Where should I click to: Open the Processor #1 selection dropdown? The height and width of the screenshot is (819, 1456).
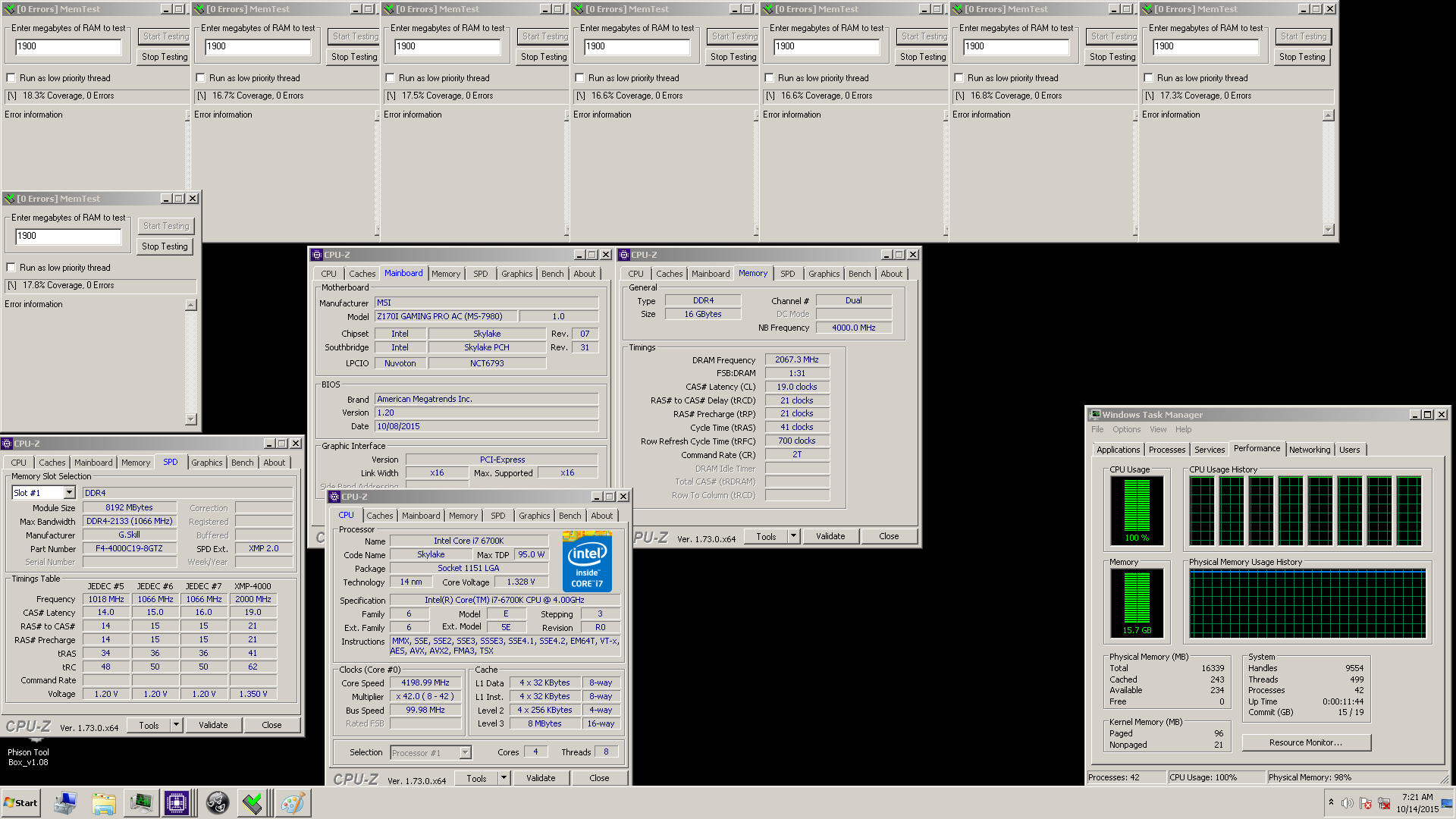pyautogui.click(x=466, y=753)
